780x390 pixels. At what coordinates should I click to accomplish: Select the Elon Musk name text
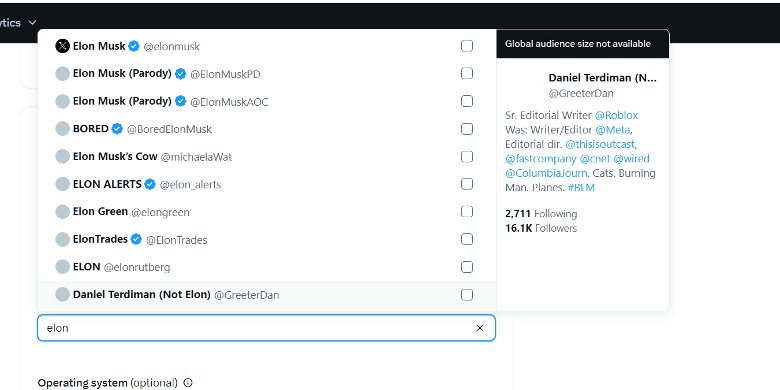pyautogui.click(x=99, y=46)
